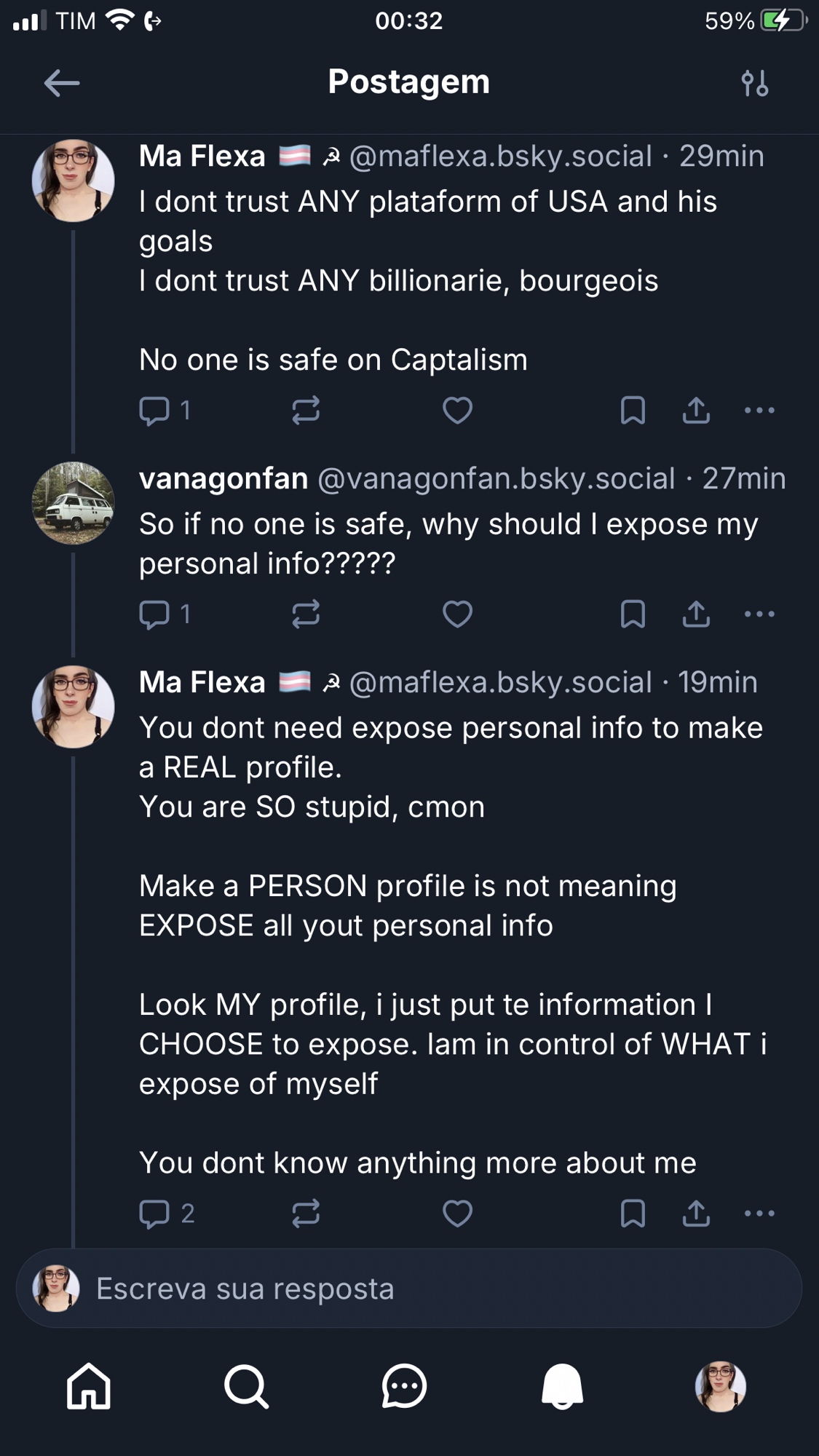Image resolution: width=819 pixels, height=1456 pixels.
Task: Reply to vanagonfan's post
Action: pos(154,614)
